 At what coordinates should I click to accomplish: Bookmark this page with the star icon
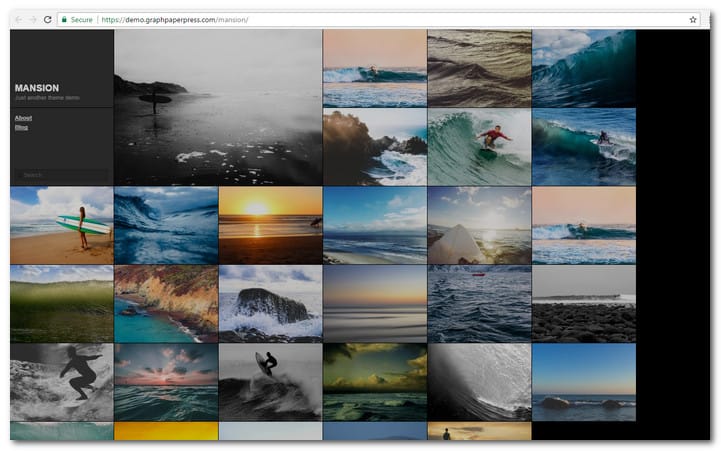[693, 19]
